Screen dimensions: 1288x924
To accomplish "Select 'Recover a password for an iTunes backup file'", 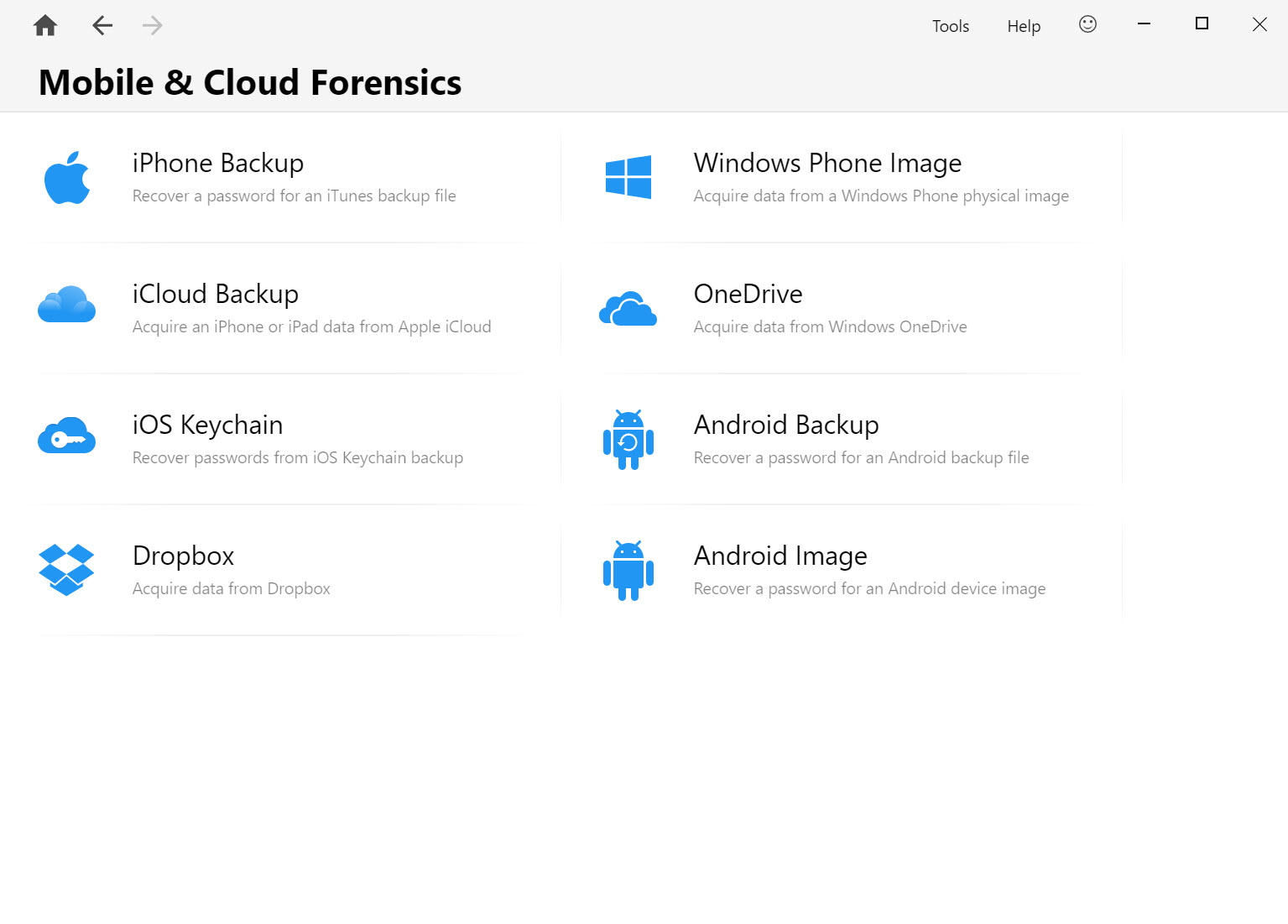I will click(x=295, y=196).
